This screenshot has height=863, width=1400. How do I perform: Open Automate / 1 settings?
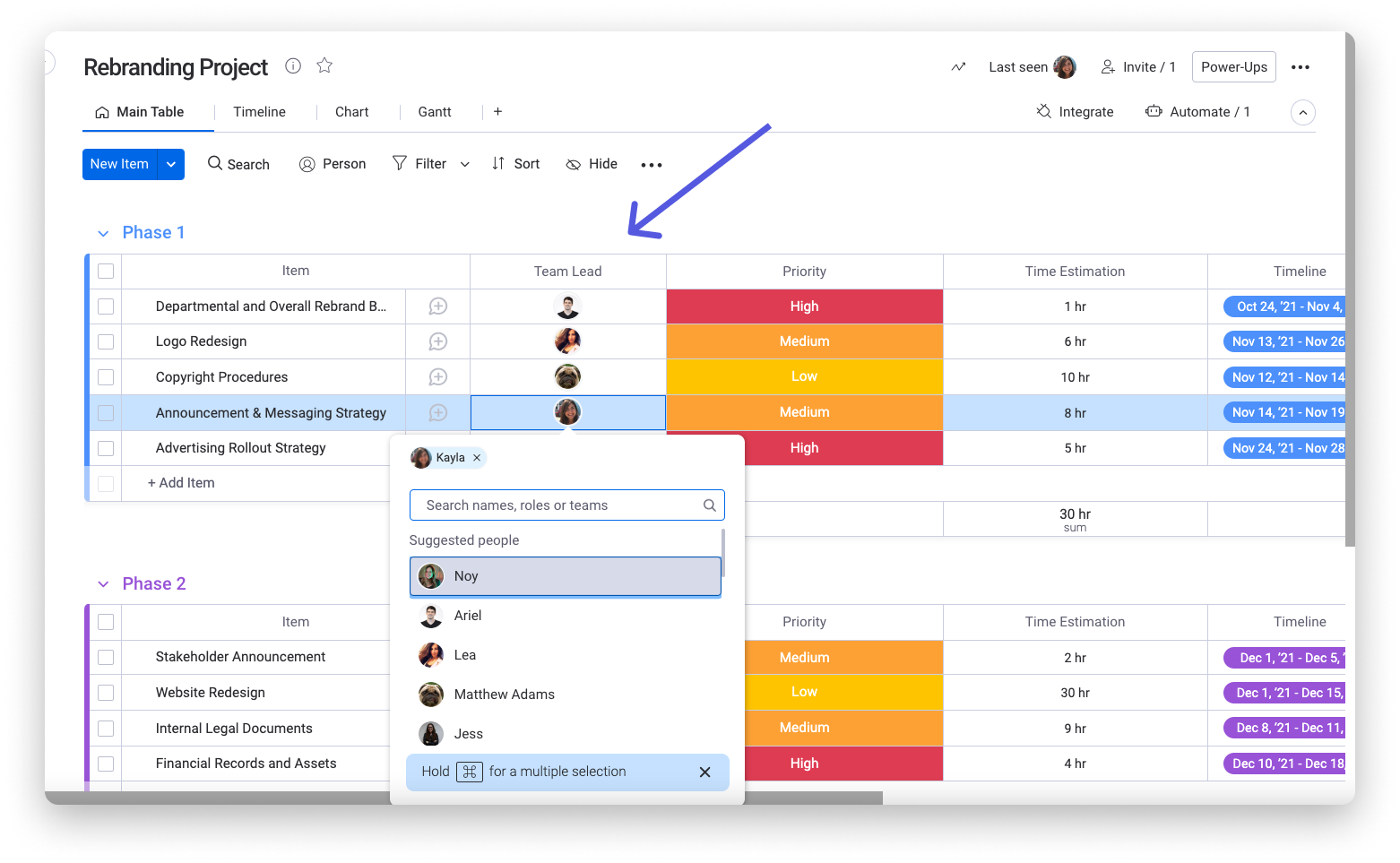1197,112
